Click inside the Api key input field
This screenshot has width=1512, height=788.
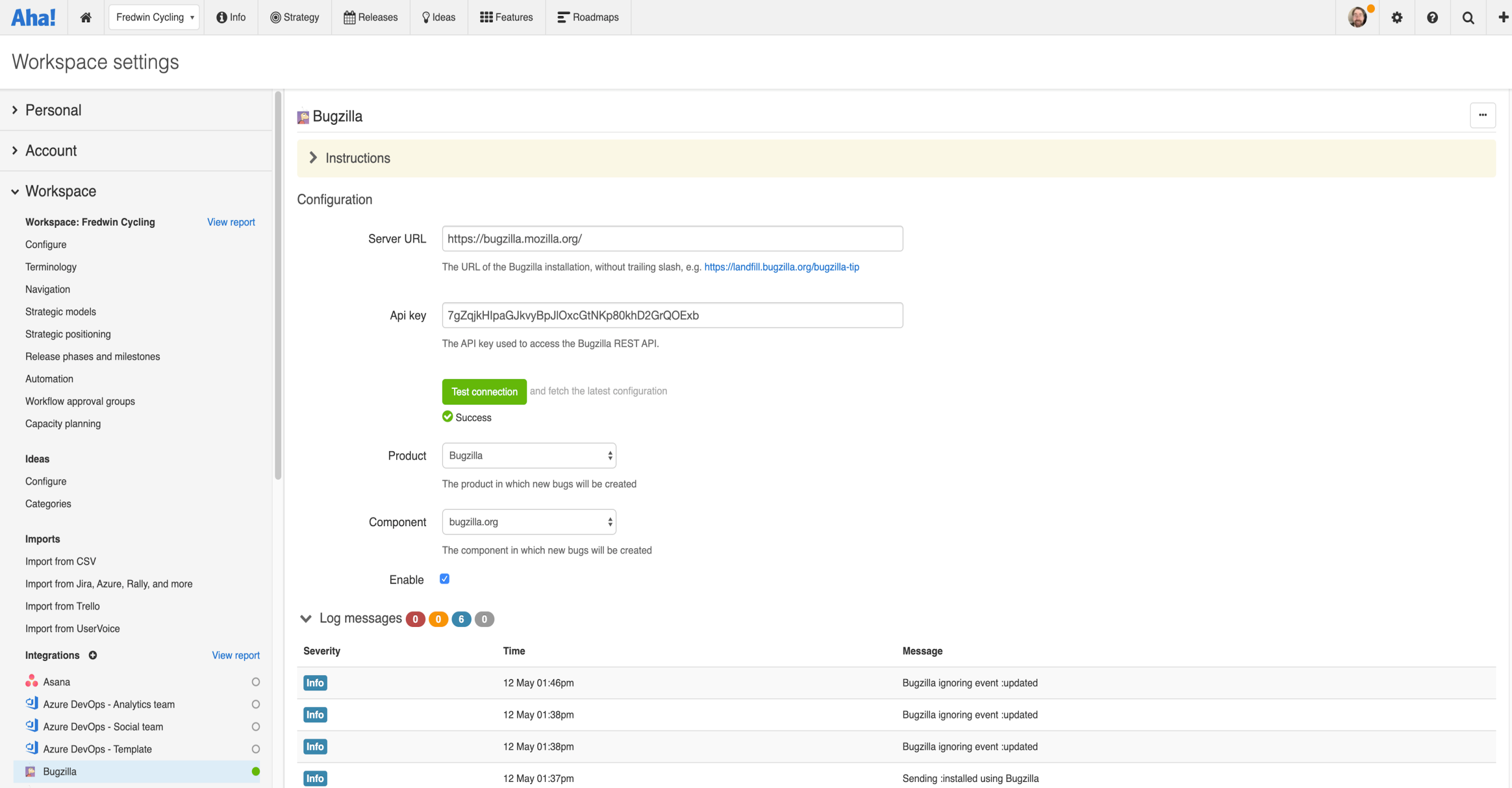pos(671,315)
